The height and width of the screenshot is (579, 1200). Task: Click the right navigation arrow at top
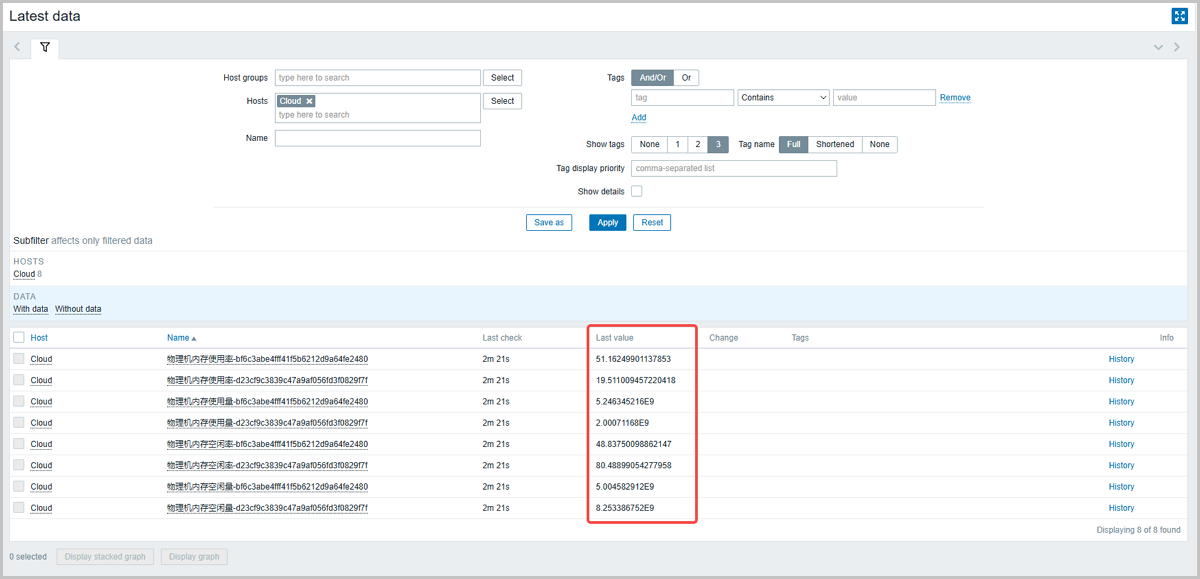1177,47
